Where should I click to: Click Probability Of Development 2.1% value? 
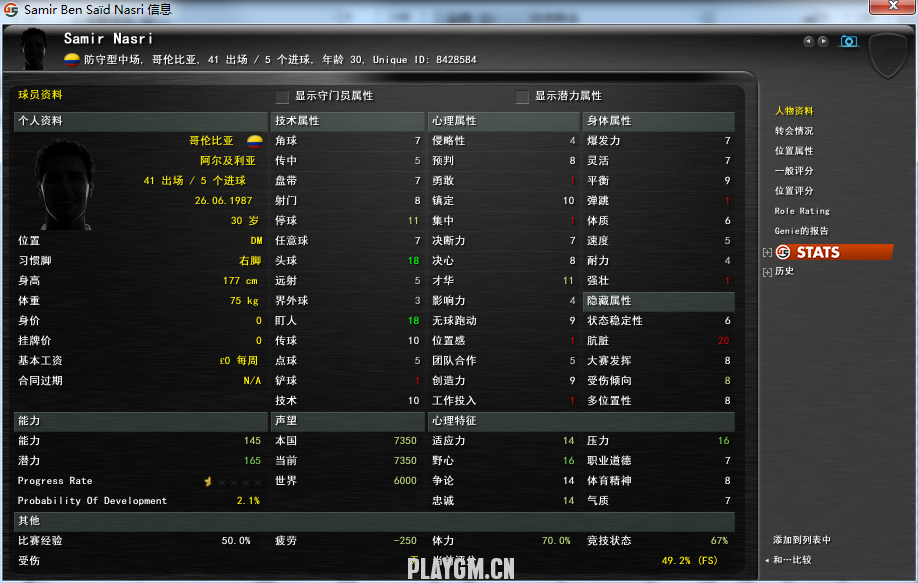coord(248,501)
